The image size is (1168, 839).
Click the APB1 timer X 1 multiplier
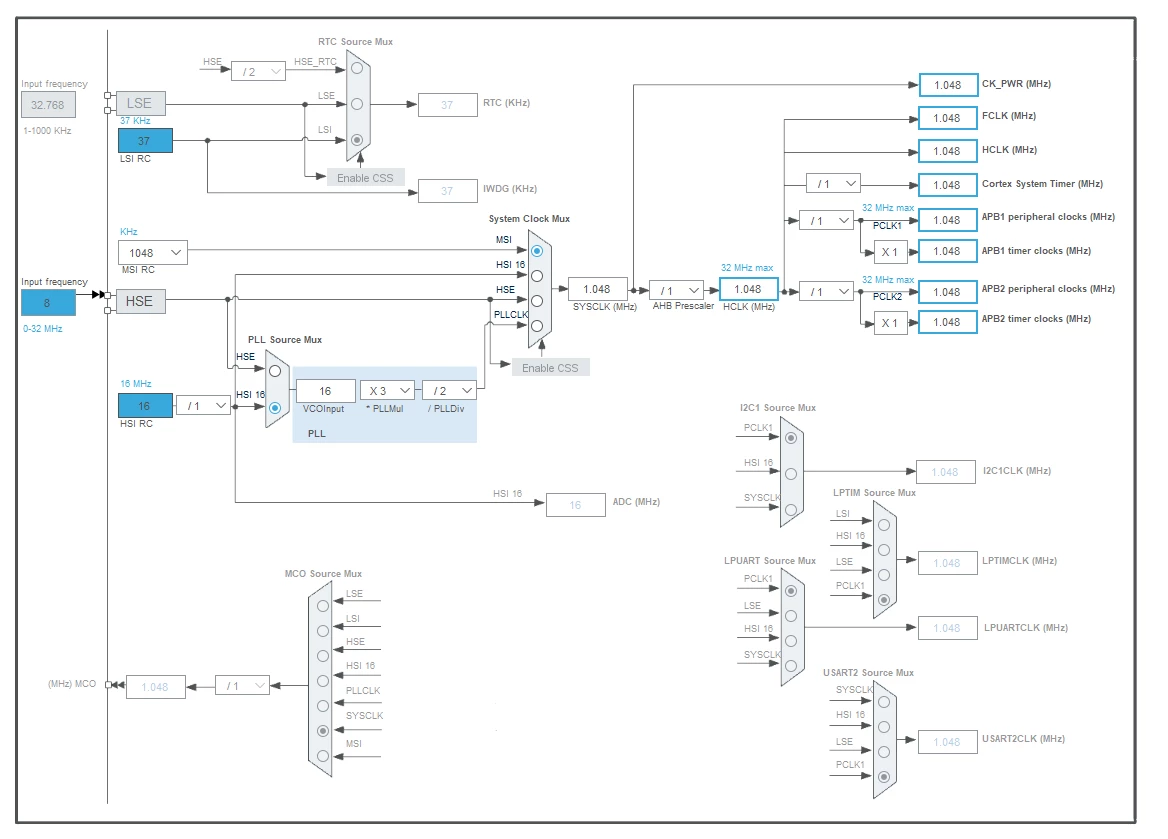(891, 252)
